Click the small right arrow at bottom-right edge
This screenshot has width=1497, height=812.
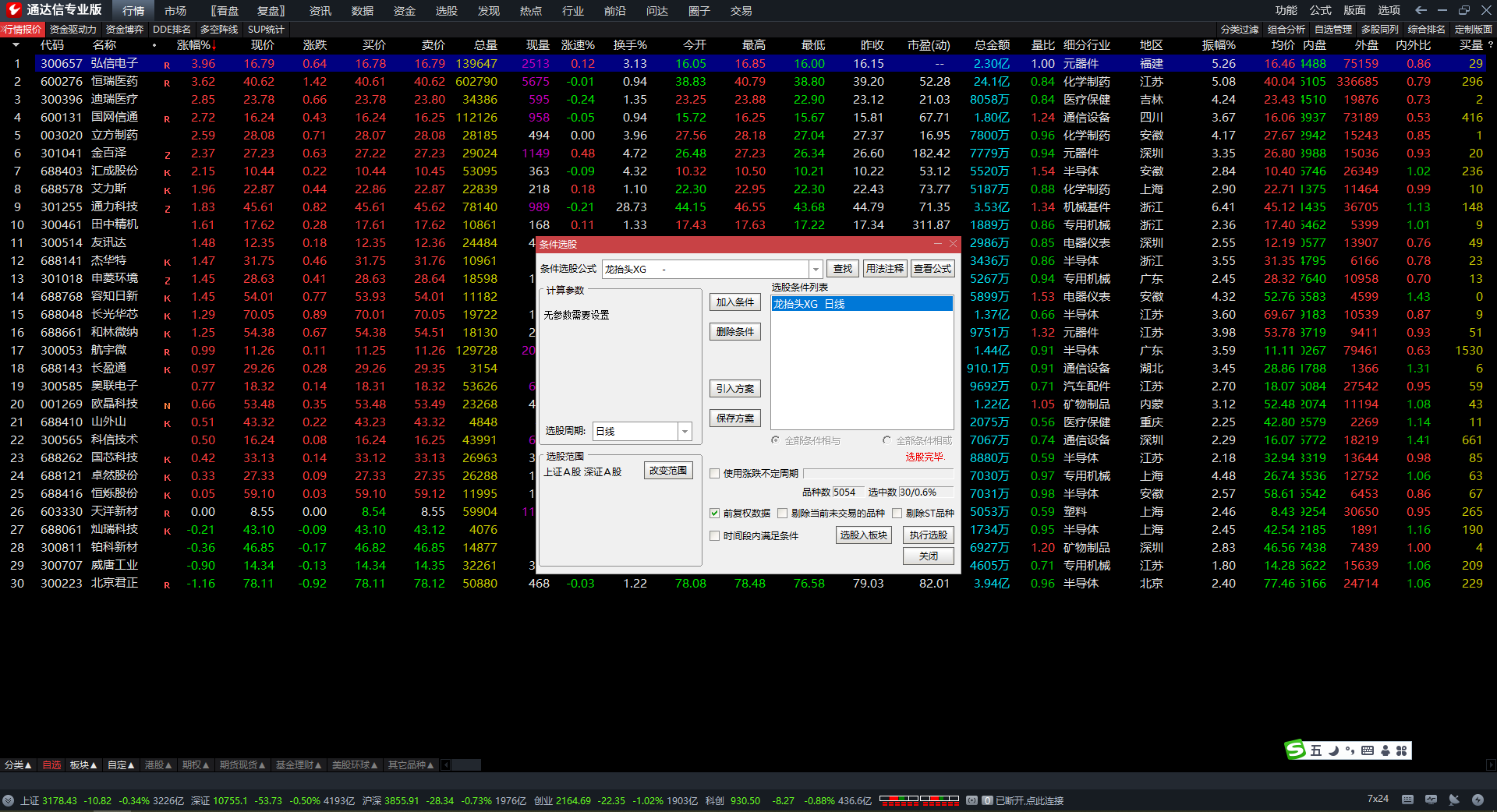(x=1490, y=765)
